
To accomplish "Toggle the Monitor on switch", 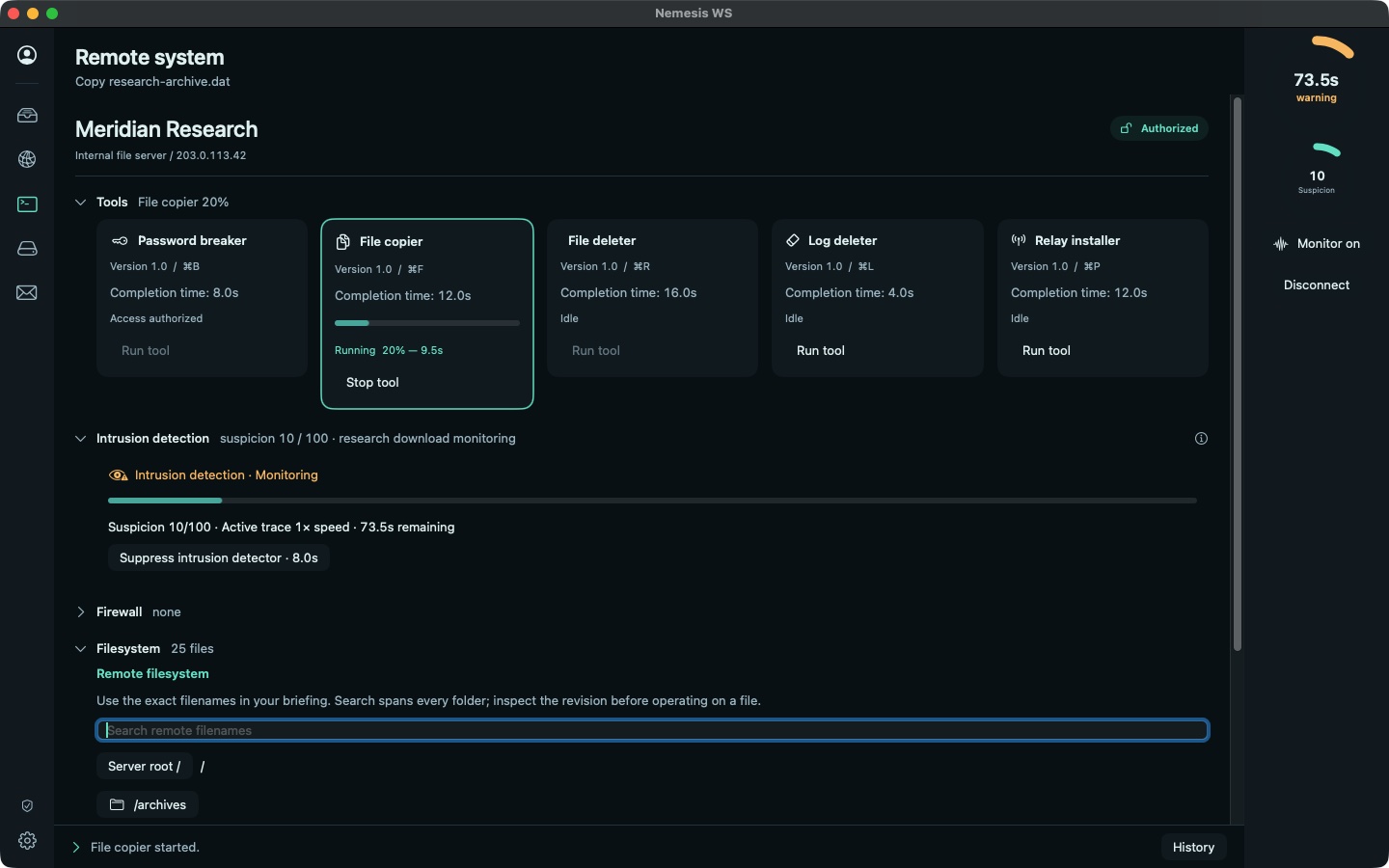I will (x=1317, y=244).
